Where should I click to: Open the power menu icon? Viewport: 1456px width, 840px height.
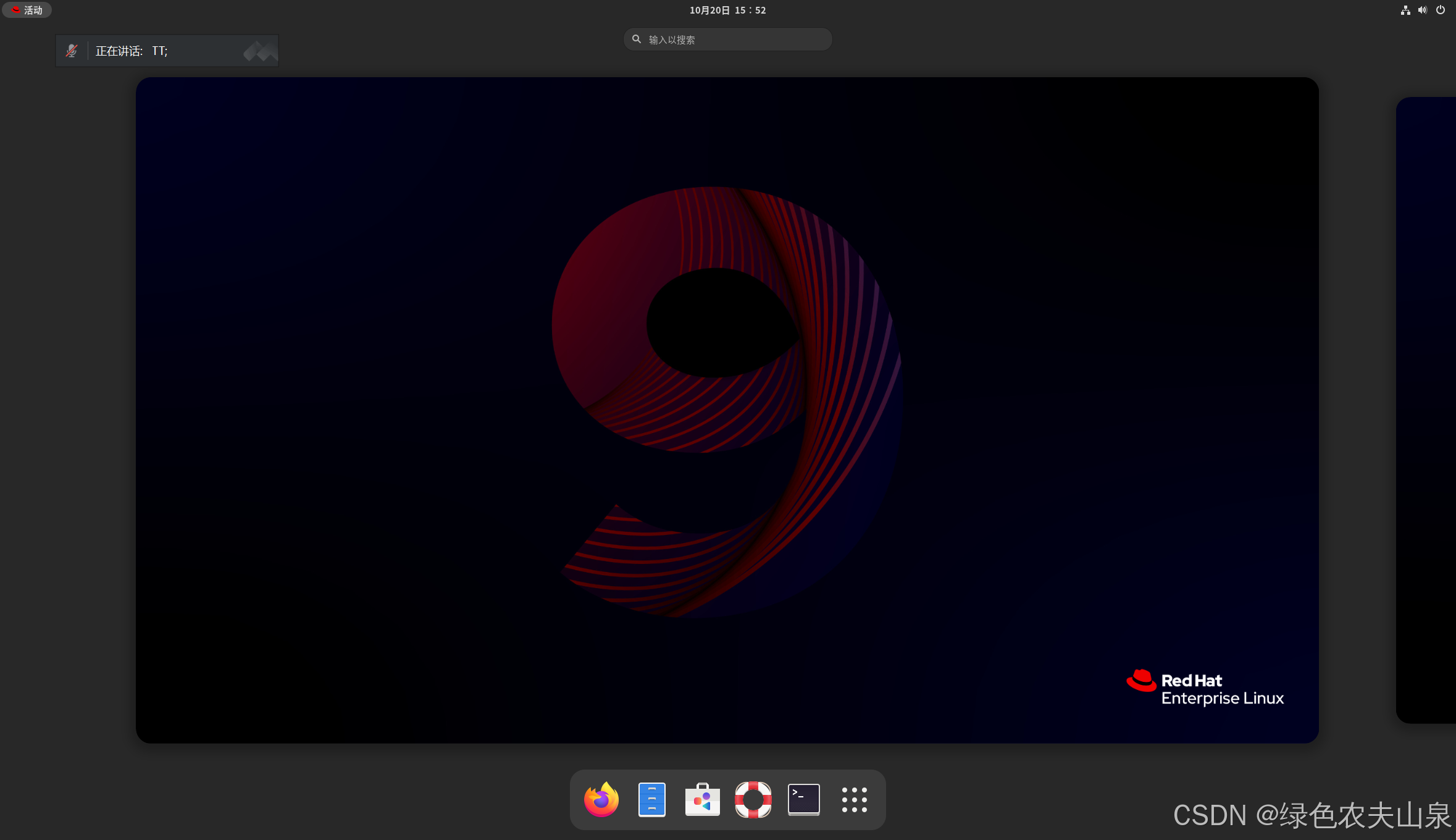[x=1441, y=10]
